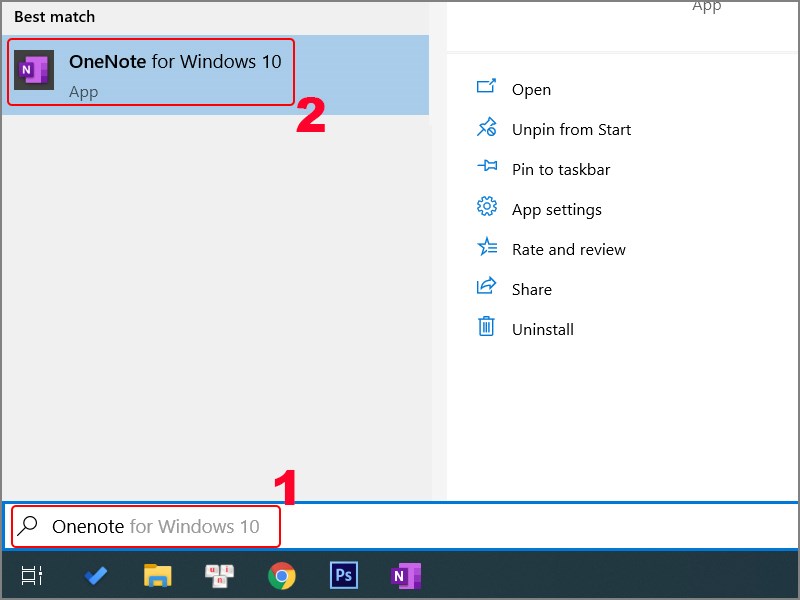This screenshot has height=600, width=800.
Task: Click the Rate and review star icon
Action: pyautogui.click(x=487, y=246)
